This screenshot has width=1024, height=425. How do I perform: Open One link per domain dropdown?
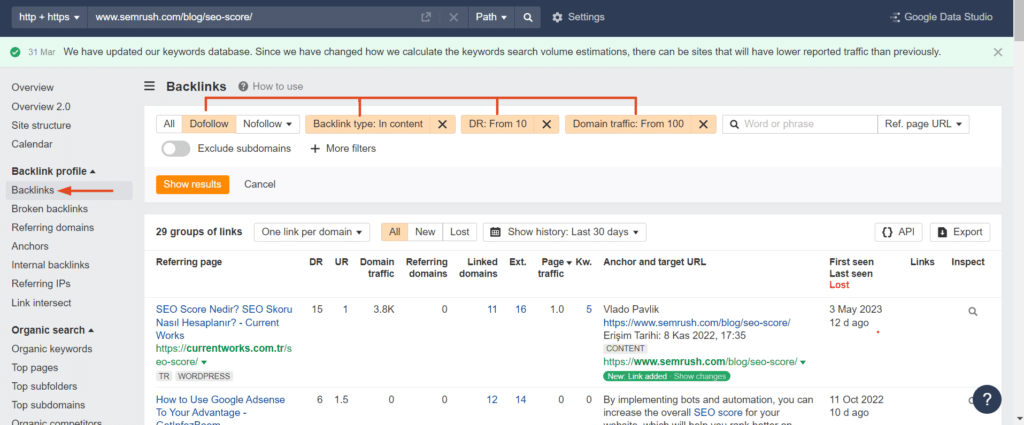(x=312, y=232)
